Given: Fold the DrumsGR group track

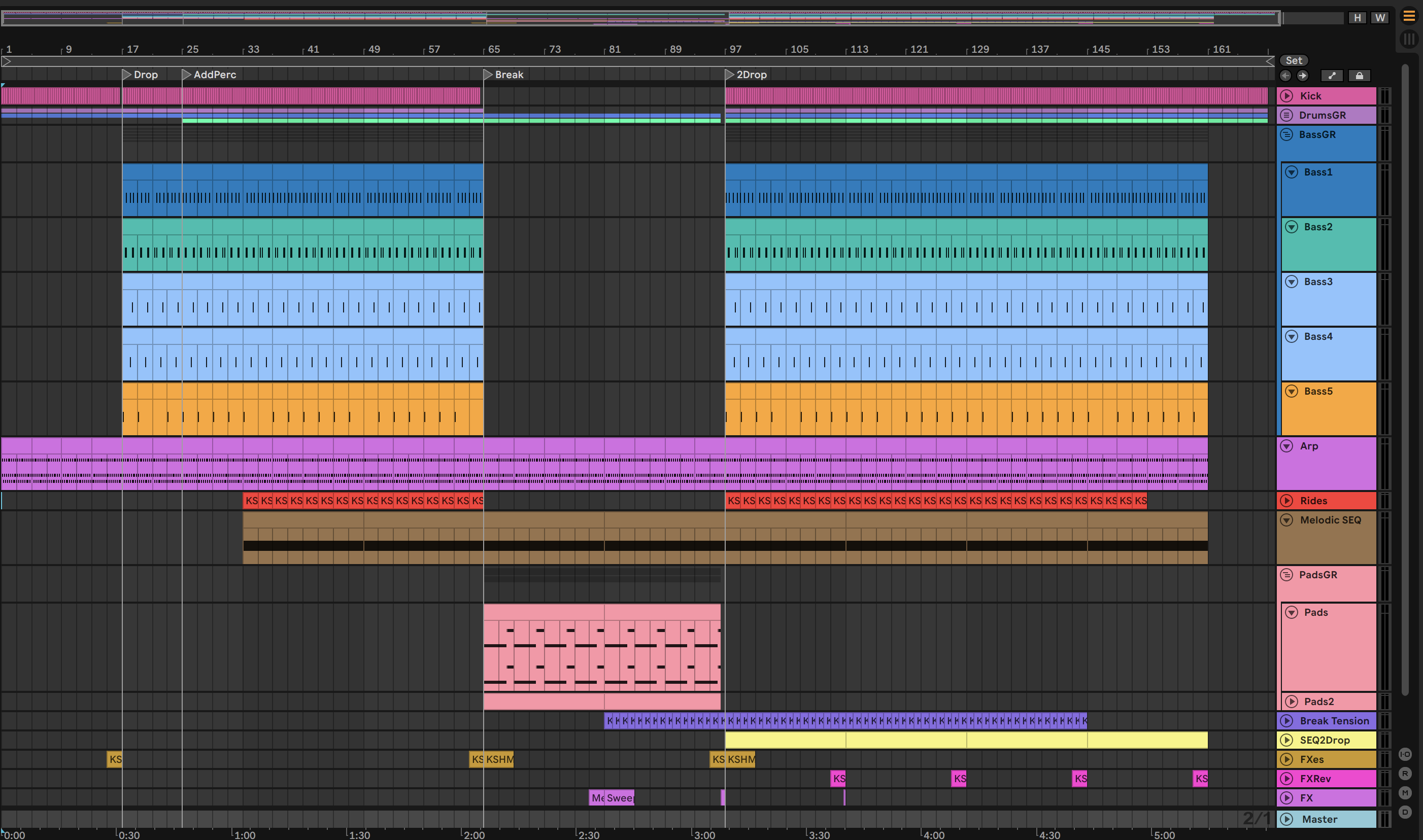Looking at the screenshot, I should tap(1286, 116).
